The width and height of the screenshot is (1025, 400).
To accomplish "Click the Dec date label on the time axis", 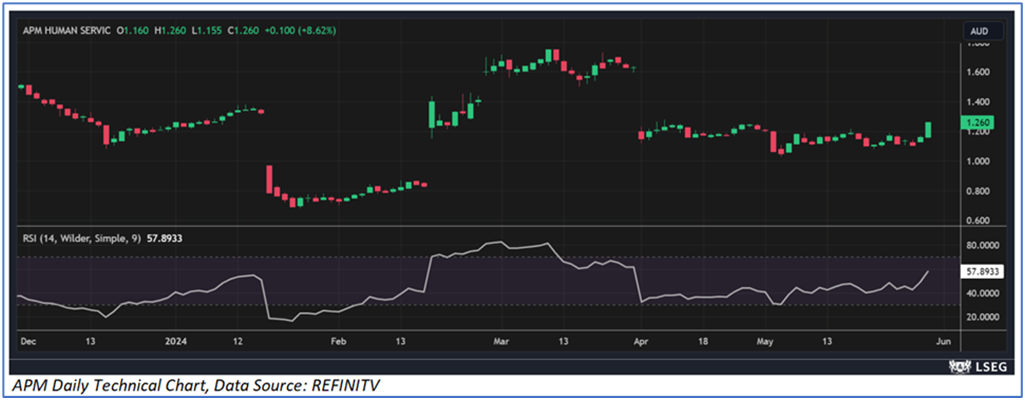I will click(29, 341).
